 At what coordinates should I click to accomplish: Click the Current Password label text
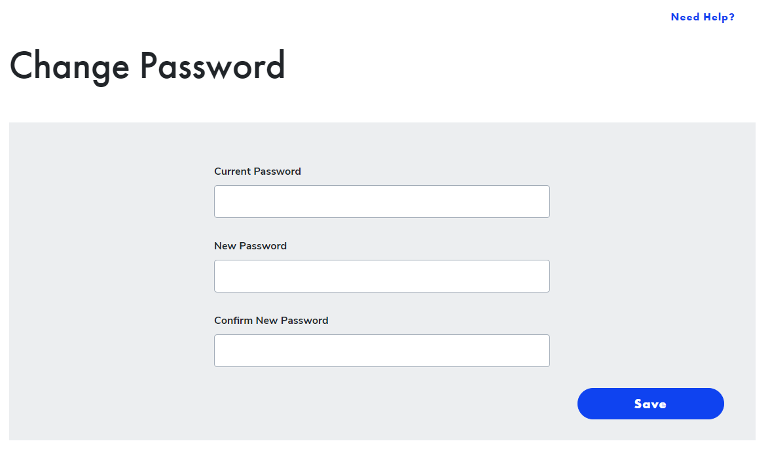click(x=258, y=171)
